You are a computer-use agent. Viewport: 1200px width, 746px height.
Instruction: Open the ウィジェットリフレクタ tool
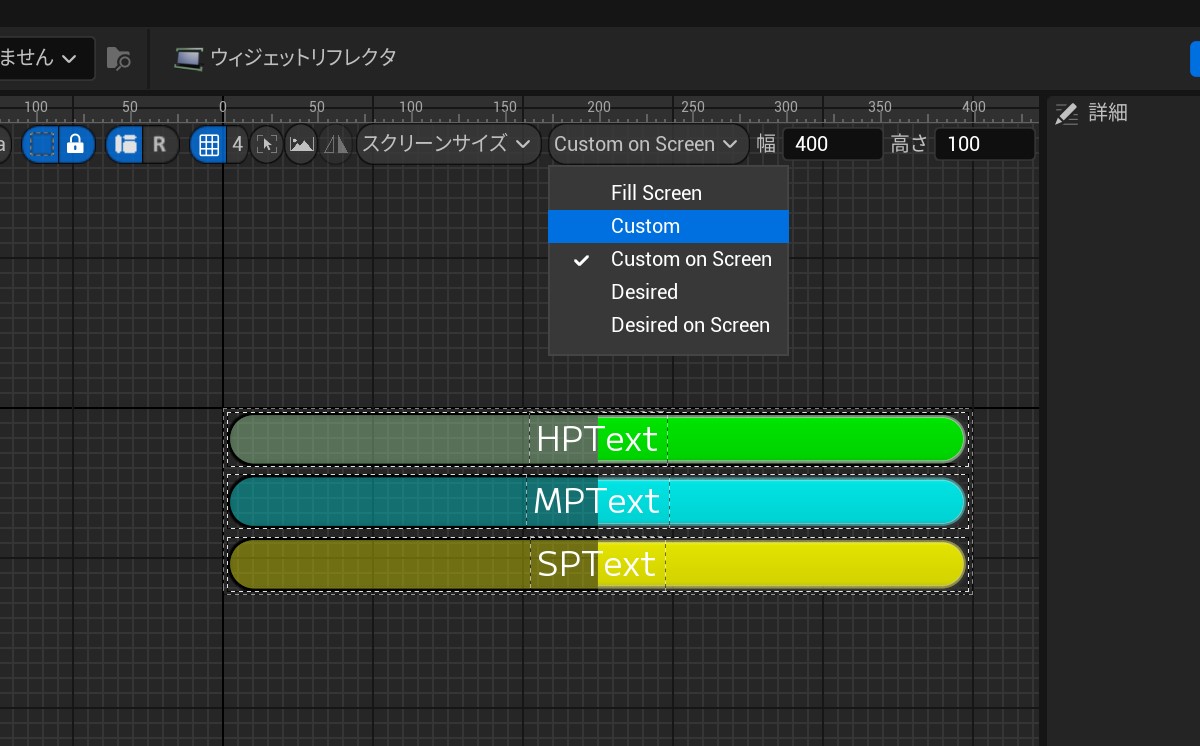pos(286,58)
